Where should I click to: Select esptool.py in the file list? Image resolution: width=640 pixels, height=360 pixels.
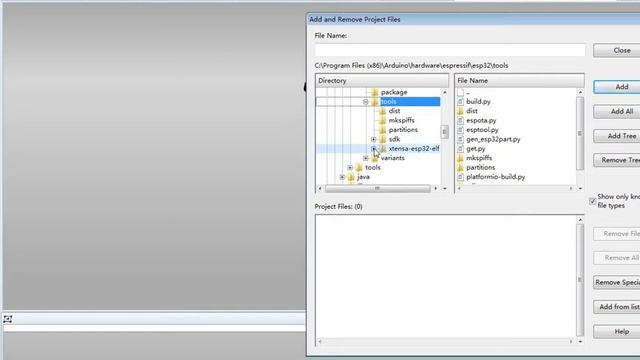pyautogui.click(x=482, y=130)
